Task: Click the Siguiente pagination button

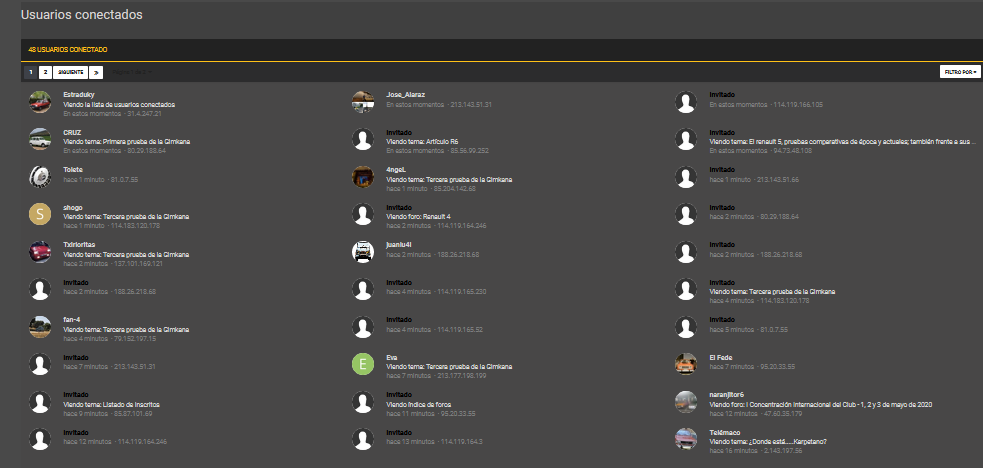Action: [70, 72]
